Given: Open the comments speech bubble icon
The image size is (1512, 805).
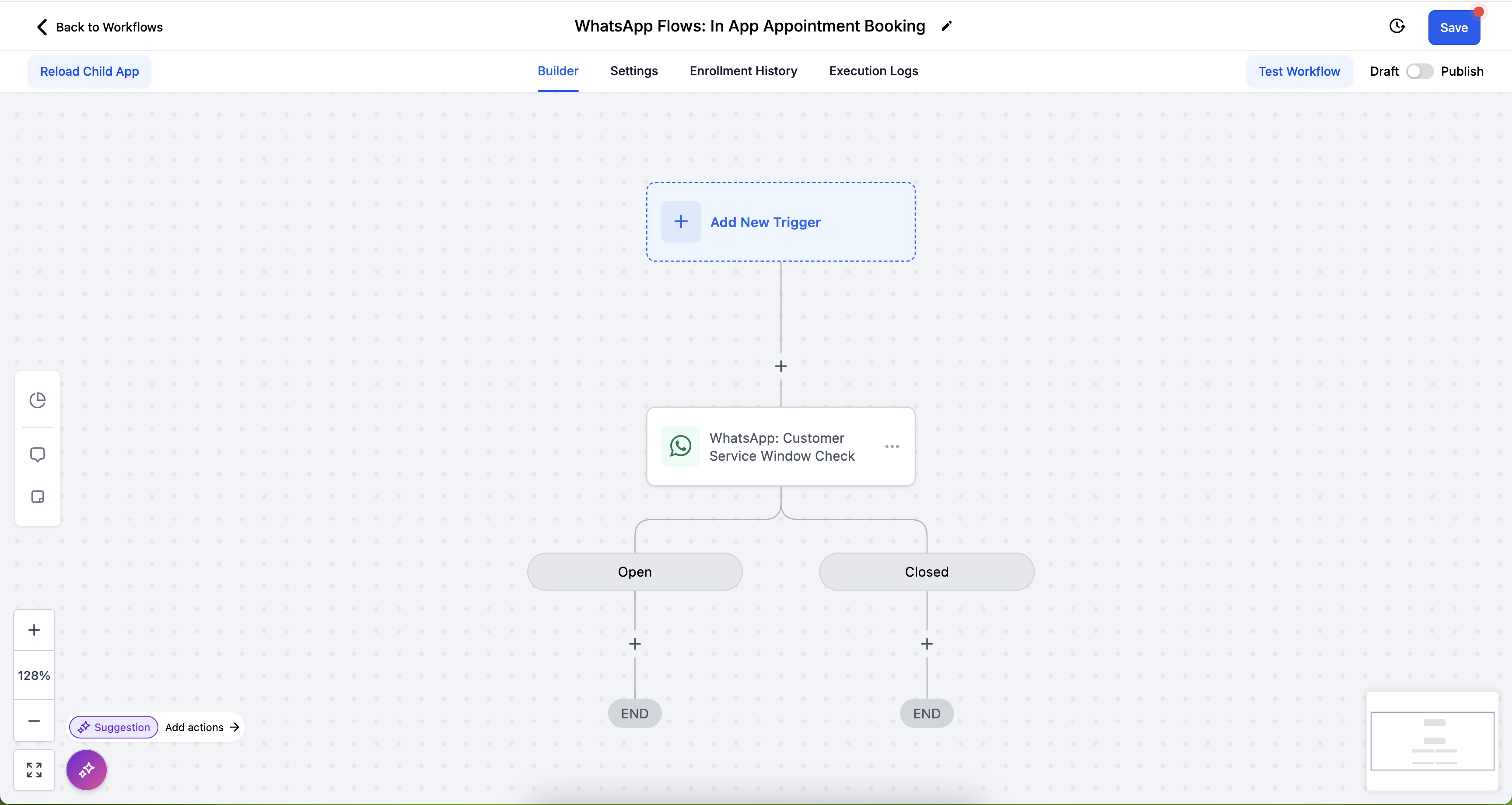Looking at the screenshot, I should tap(38, 455).
